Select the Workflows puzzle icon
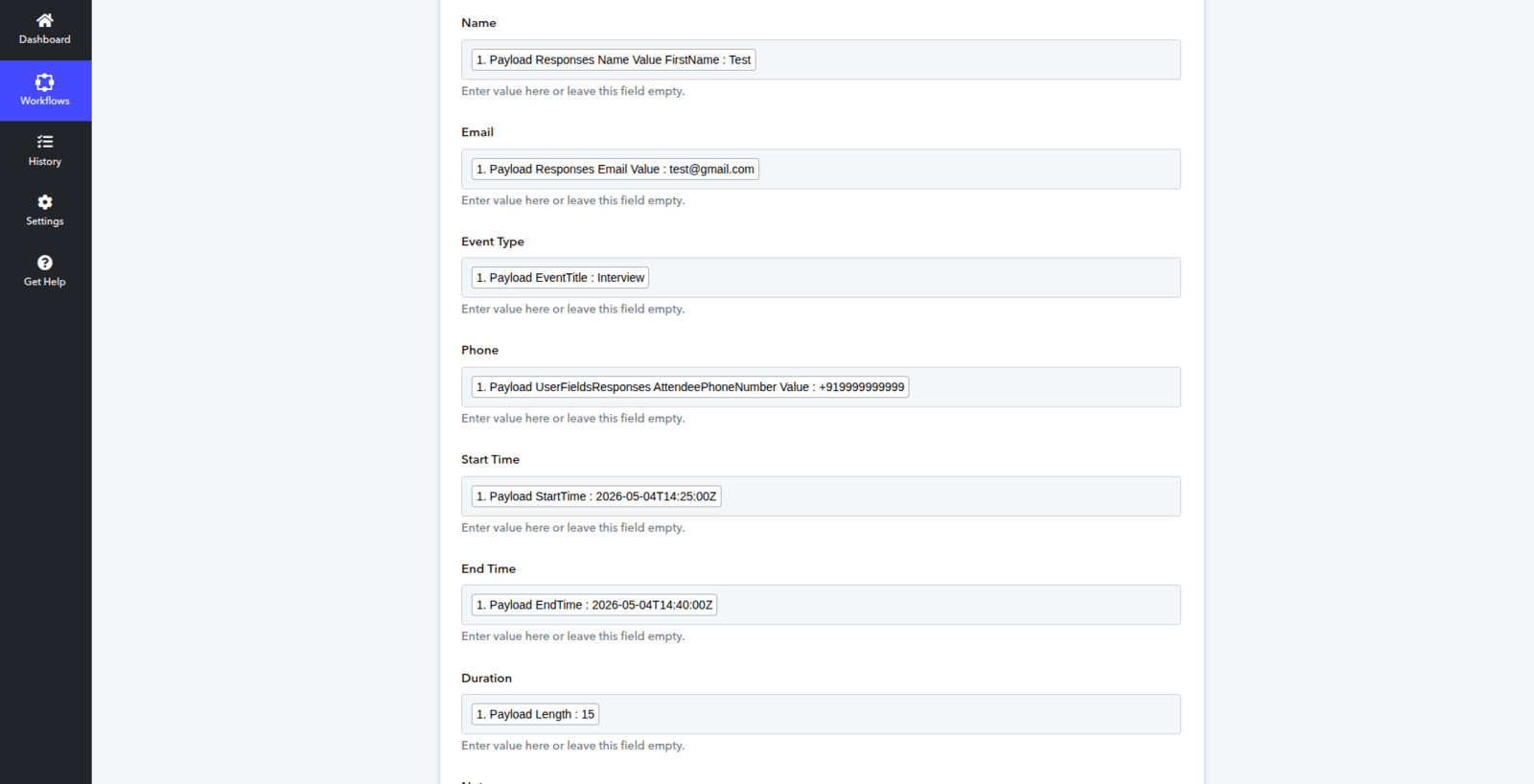 (45, 81)
